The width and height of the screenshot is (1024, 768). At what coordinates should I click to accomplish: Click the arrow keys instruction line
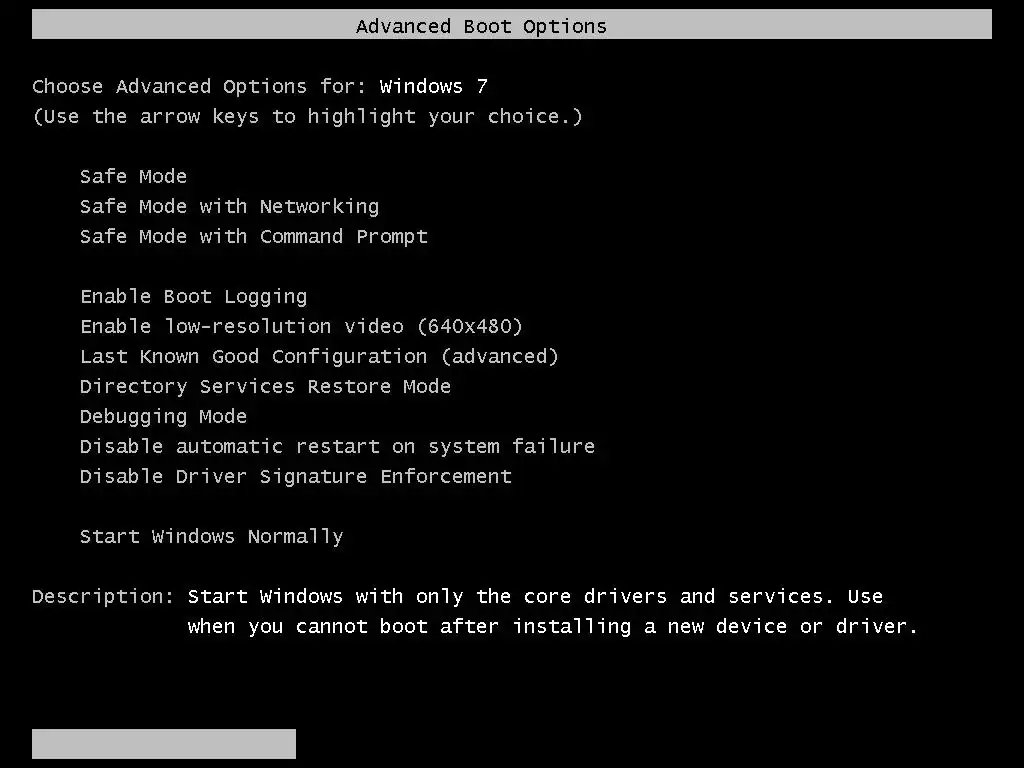tap(307, 117)
